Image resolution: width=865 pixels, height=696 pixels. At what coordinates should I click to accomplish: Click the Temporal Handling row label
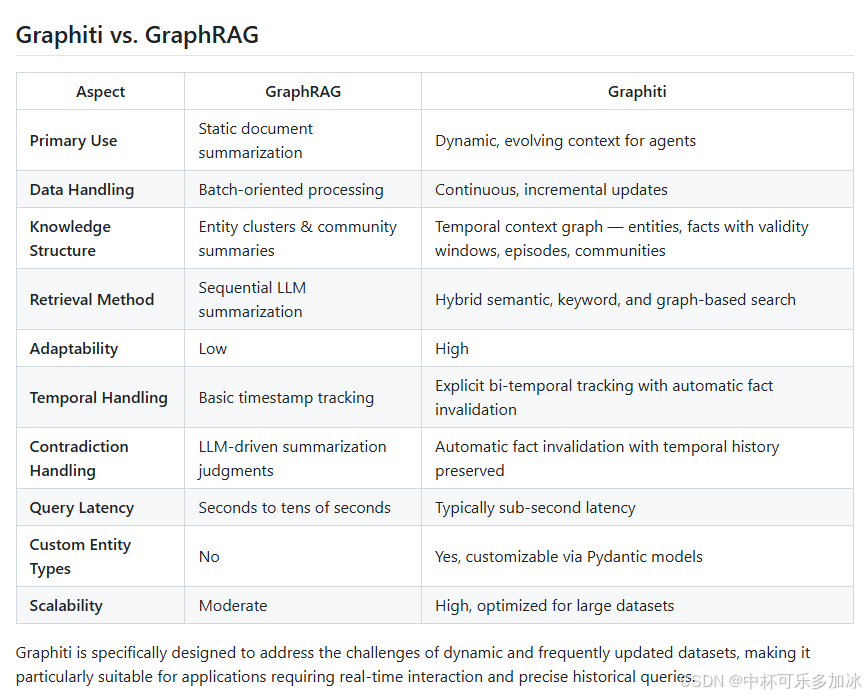pyautogui.click(x=99, y=398)
